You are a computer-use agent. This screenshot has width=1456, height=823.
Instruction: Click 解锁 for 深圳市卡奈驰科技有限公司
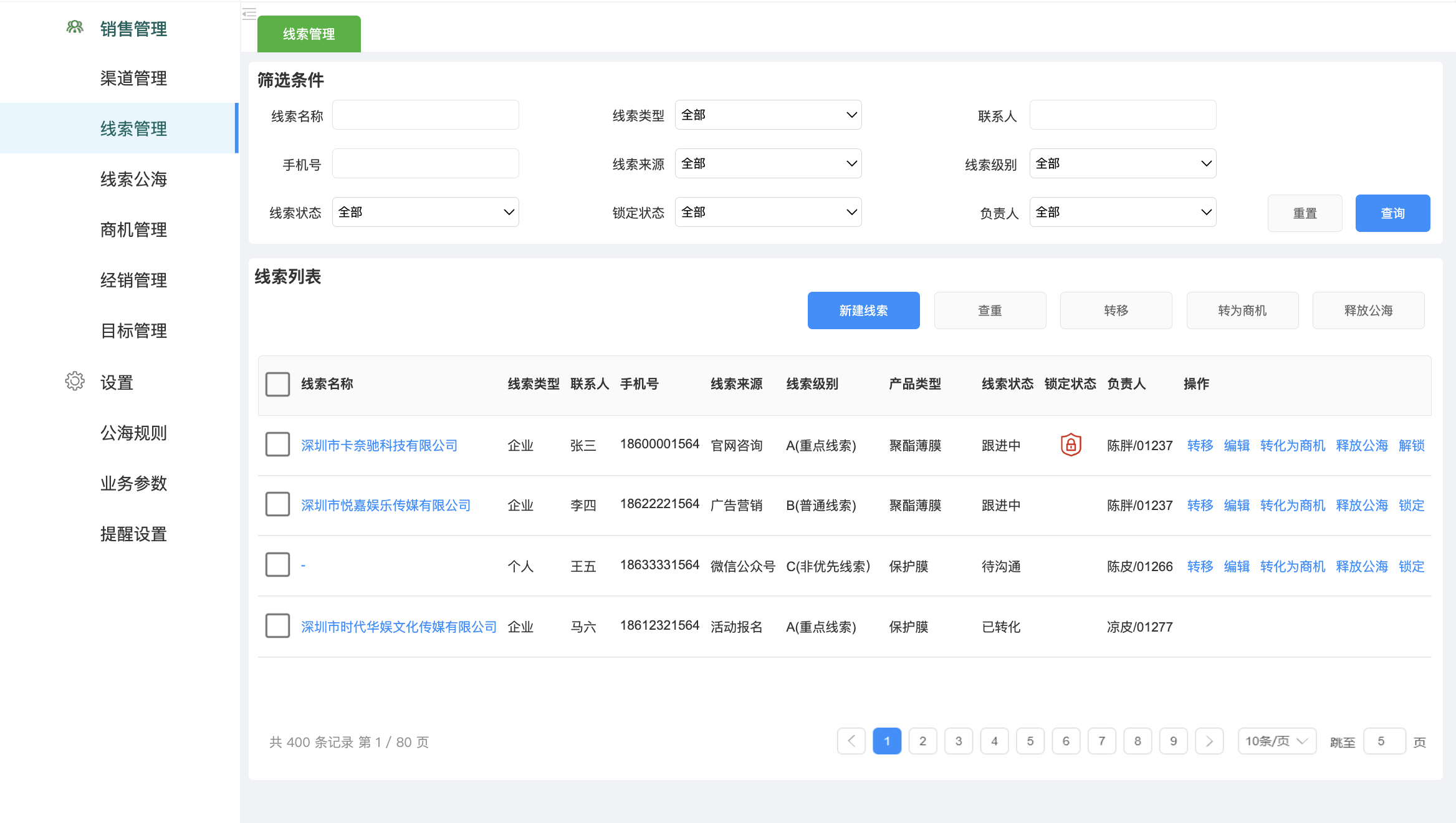coord(1412,446)
